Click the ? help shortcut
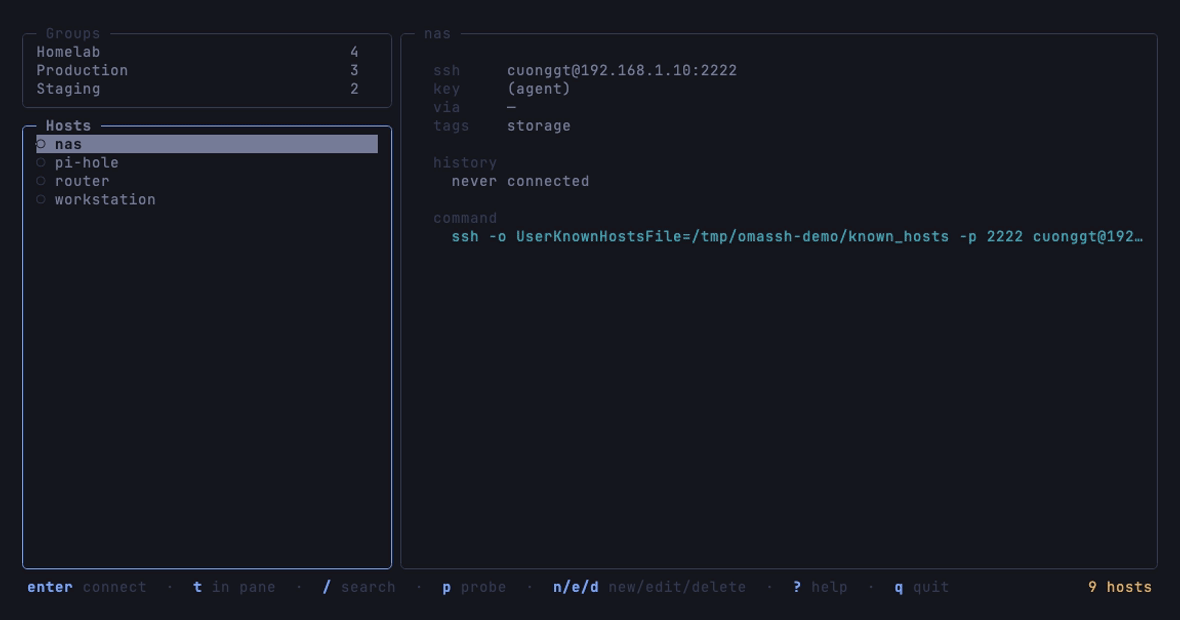 click(x=820, y=587)
